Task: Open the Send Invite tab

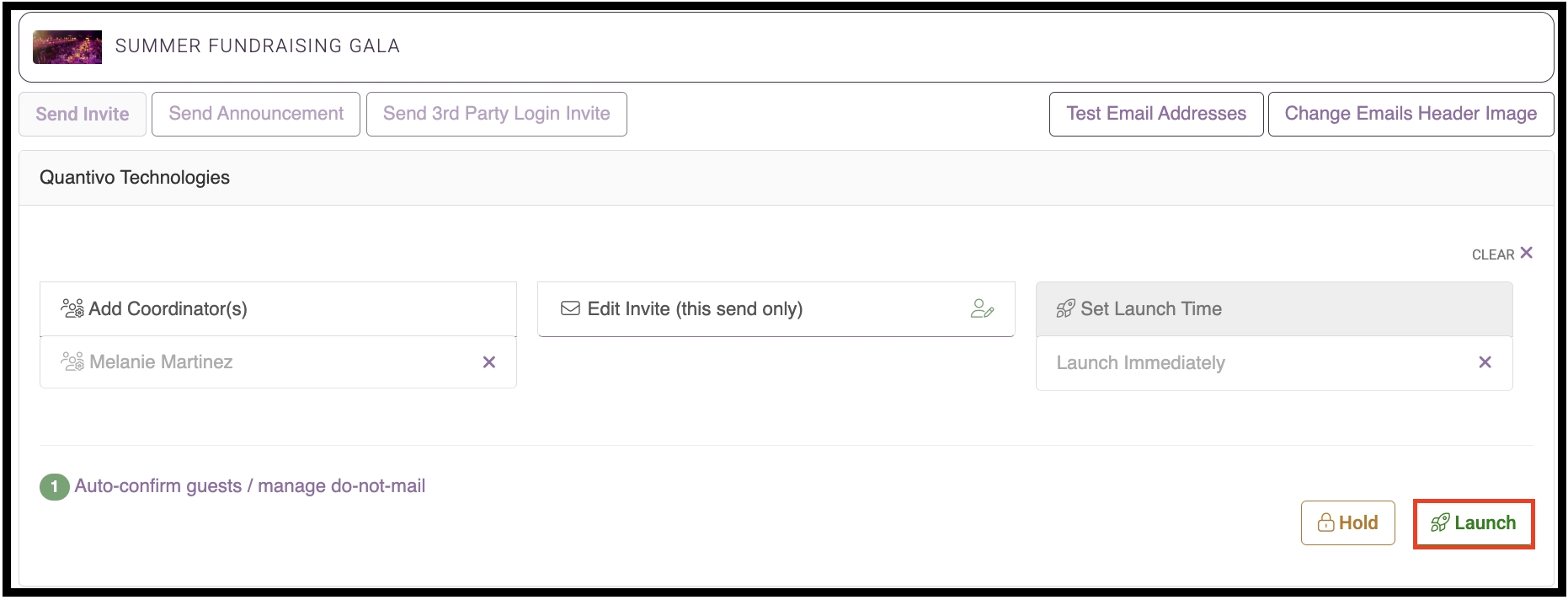Action: (x=83, y=114)
